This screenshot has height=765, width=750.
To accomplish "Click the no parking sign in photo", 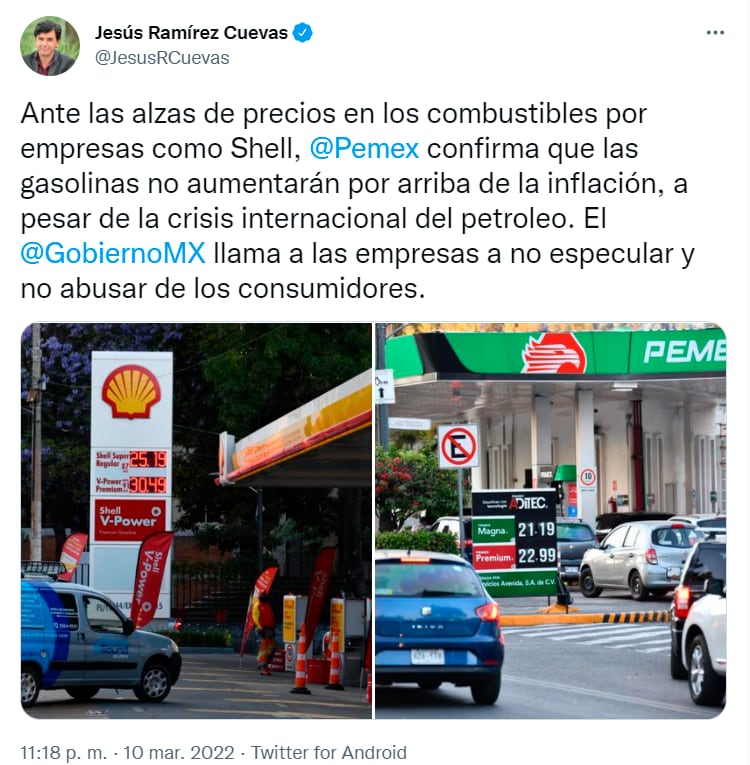I will point(458,446).
